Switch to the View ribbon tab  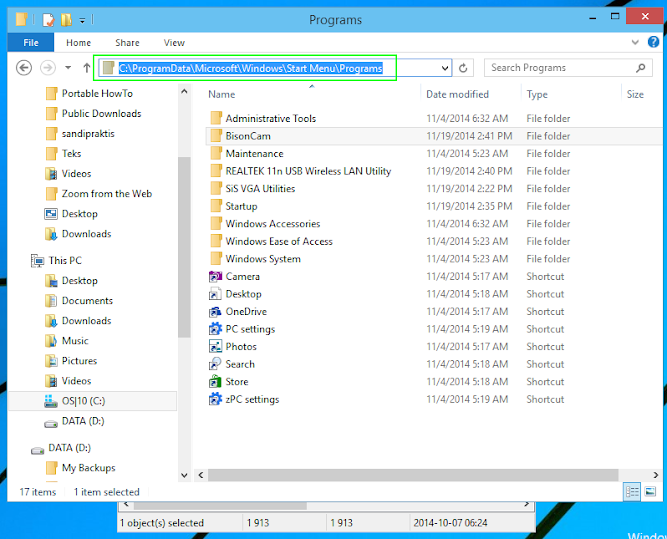174,43
